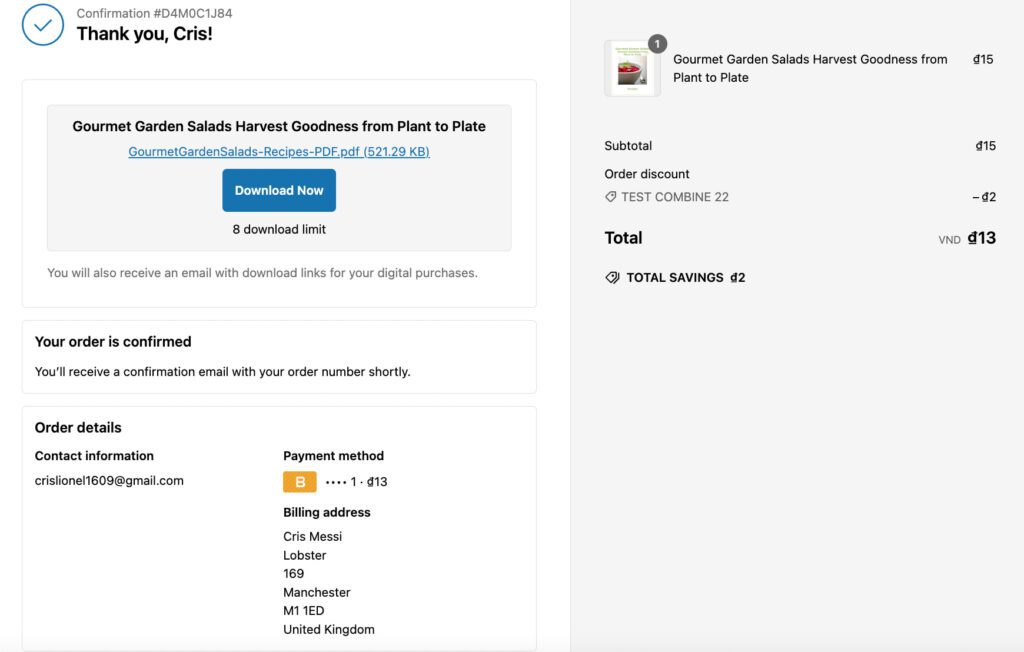
Task: Click the 8 download limit text
Action: click(279, 229)
